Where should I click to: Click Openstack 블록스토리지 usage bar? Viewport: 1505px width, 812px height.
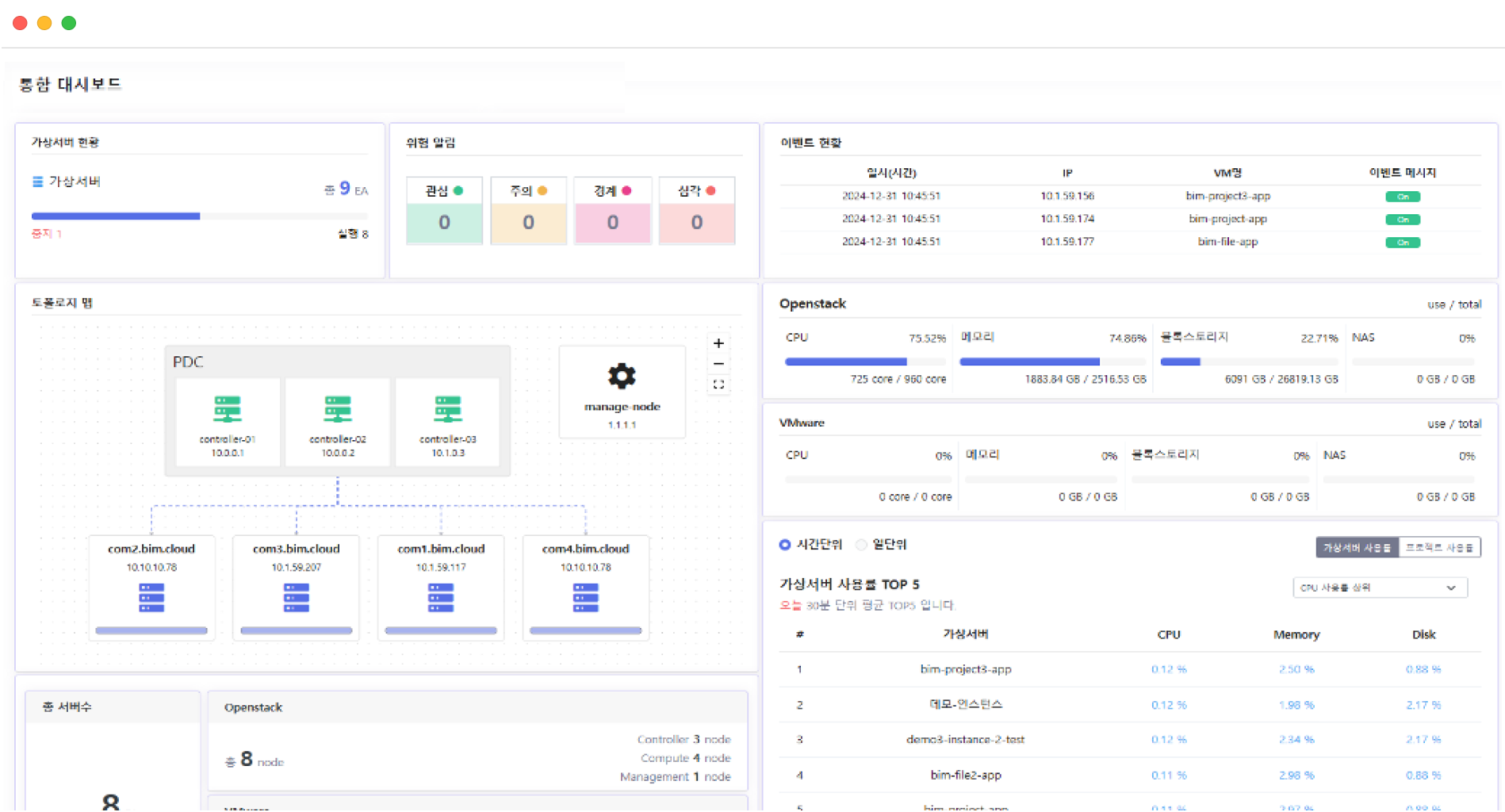[x=1250, y=362]
